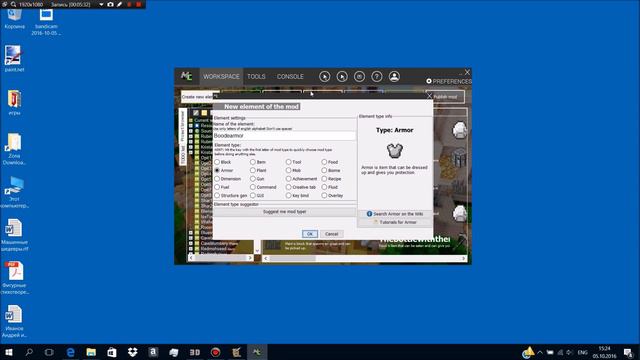Screen dimensions: 640x360
Task: Select the Tool element type radio
Action: pyautogui.click(x=289, y=162)
